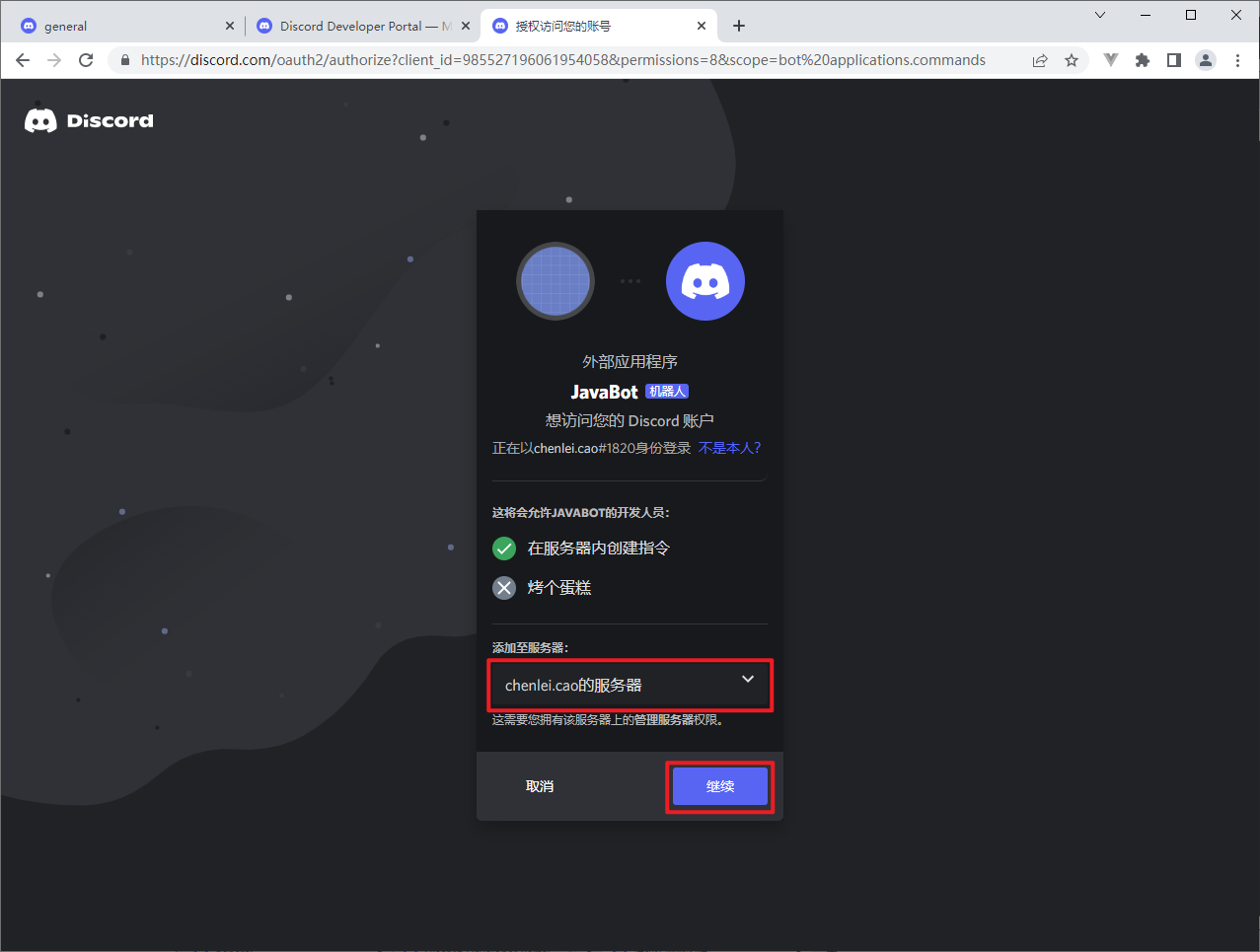
Task: Click the 烤个蛋糕 text
Action: click(559, 588)
